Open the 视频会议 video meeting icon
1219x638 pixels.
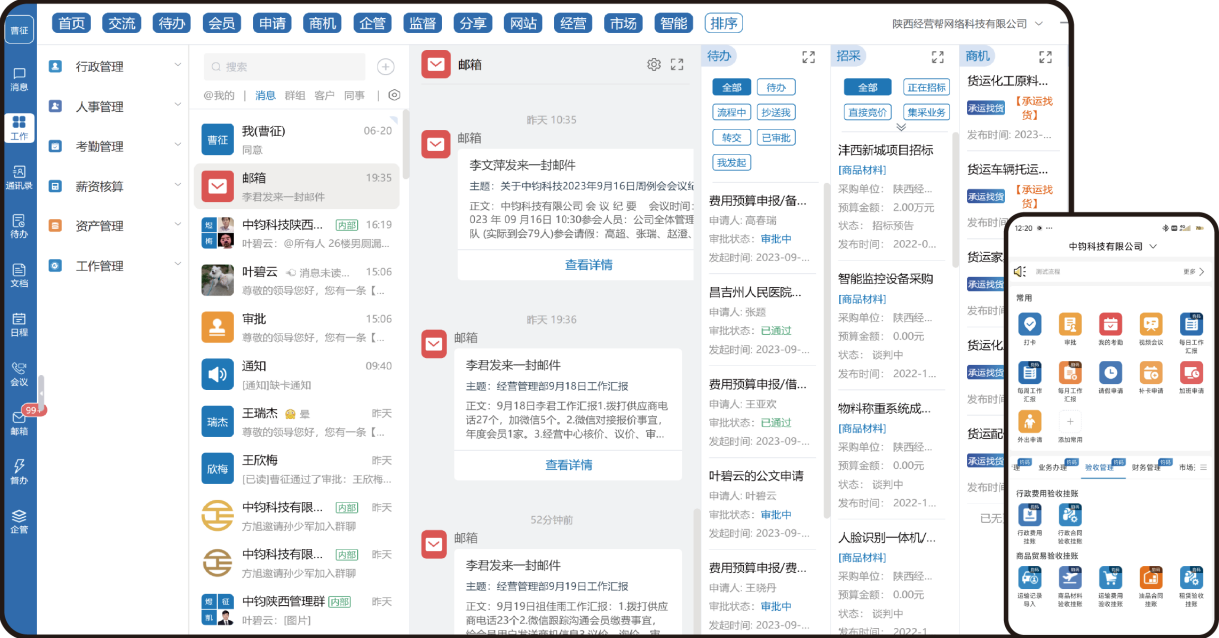coord(1150,324)
